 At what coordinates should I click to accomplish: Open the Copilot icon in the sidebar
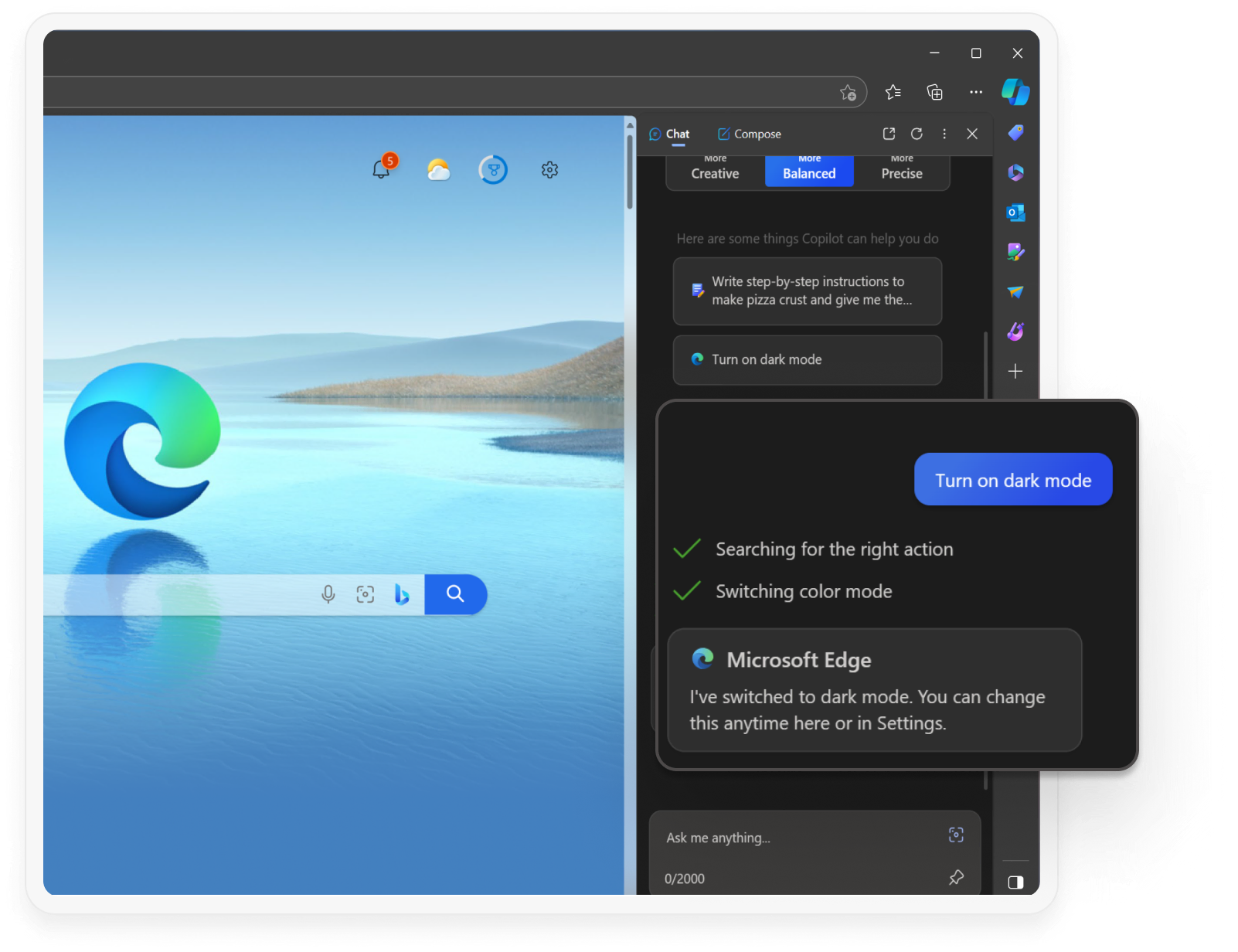point(1015,92)
